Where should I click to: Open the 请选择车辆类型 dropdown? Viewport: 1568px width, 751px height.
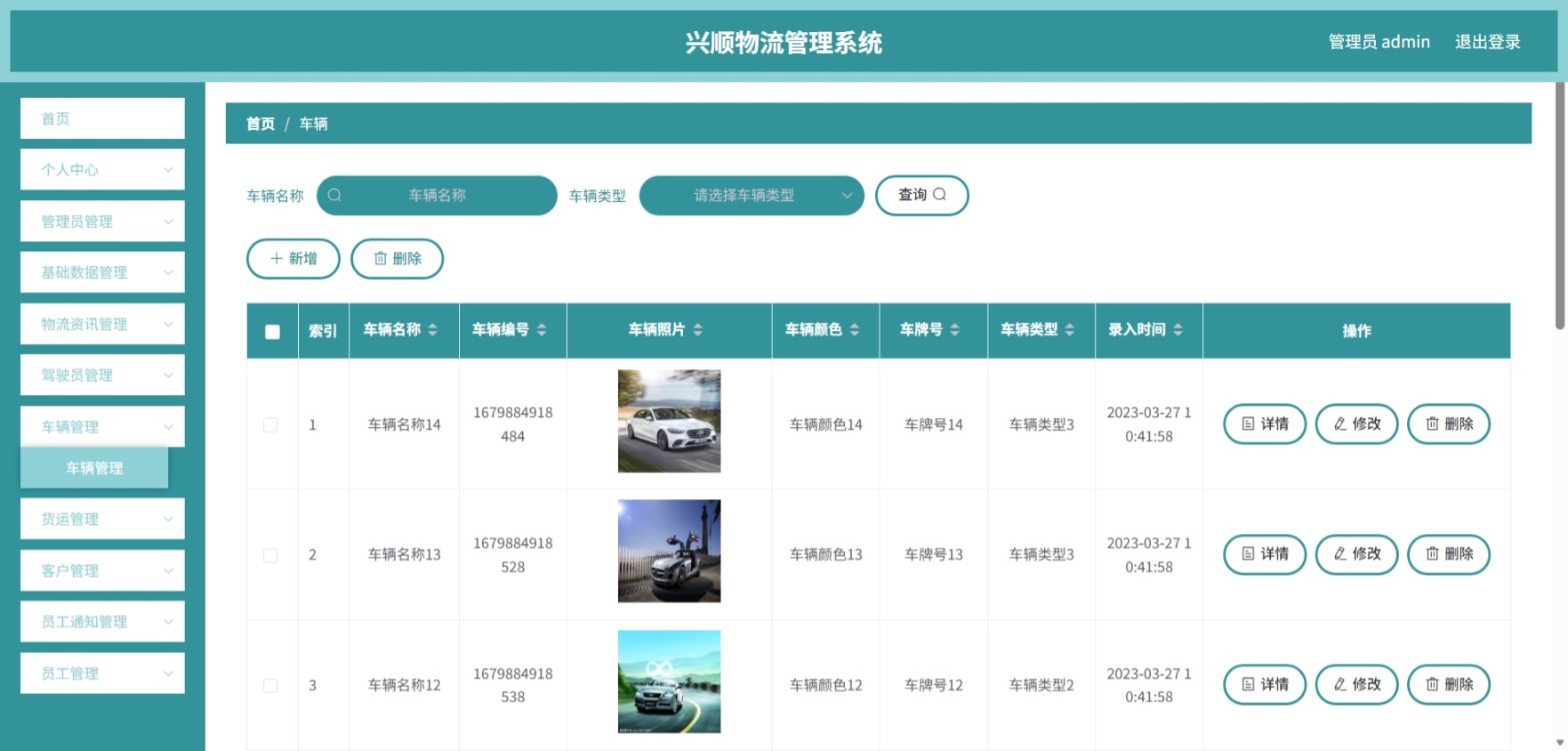[x=752, y=195]
